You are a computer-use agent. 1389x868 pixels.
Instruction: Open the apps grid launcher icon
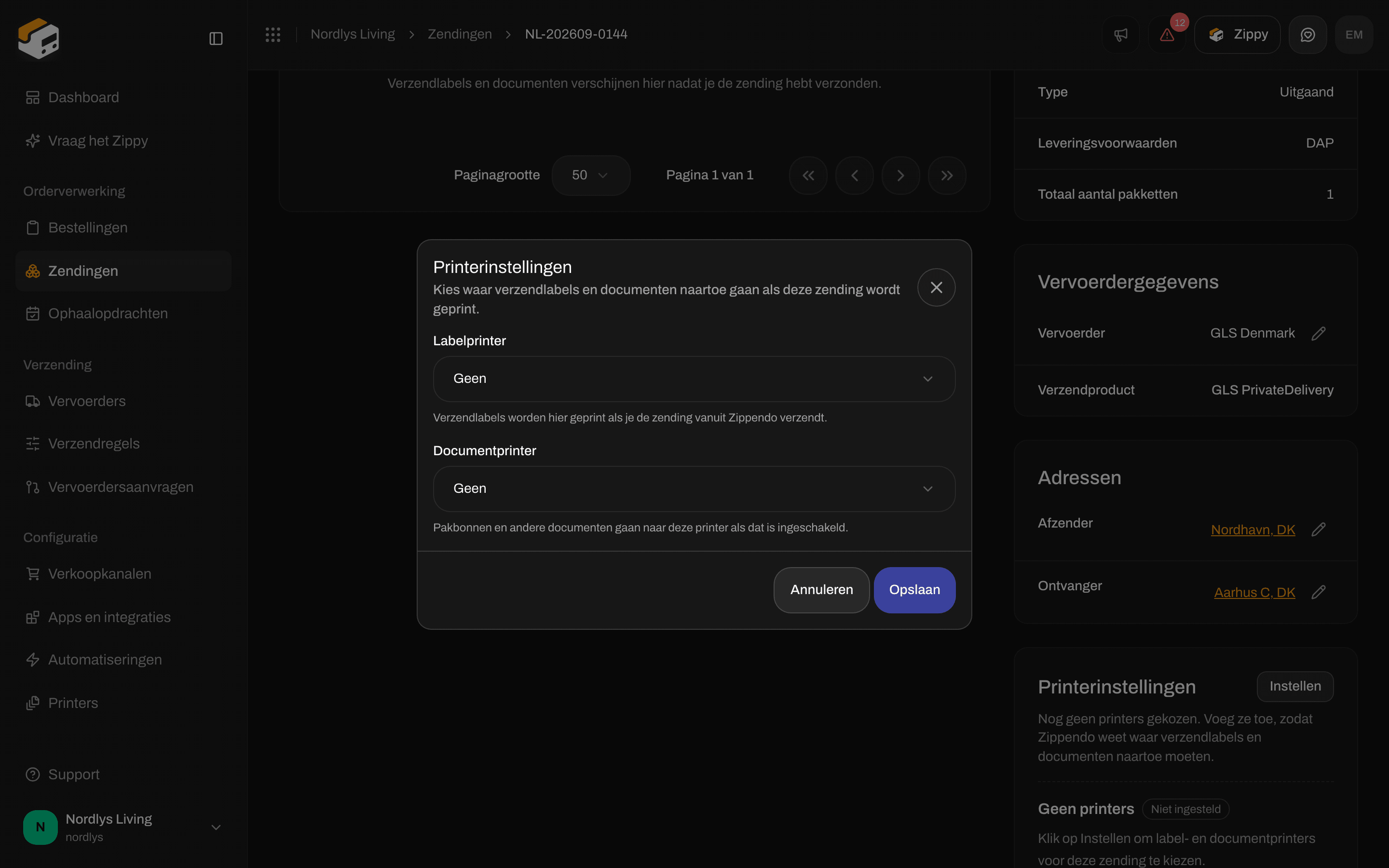(x=272, y=34)
